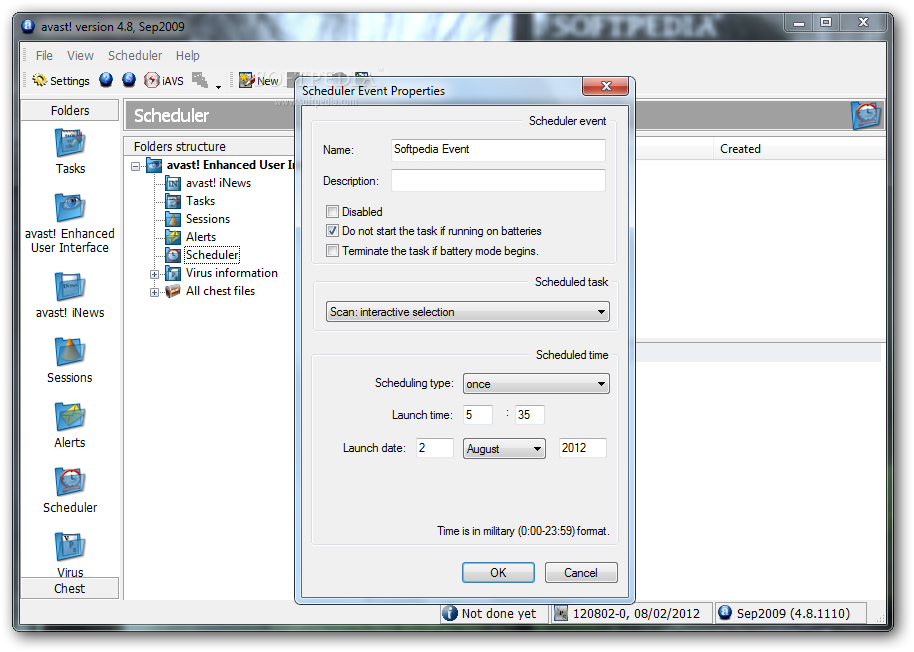Open the Help menu
914x652 pixels.
(188, 56)
